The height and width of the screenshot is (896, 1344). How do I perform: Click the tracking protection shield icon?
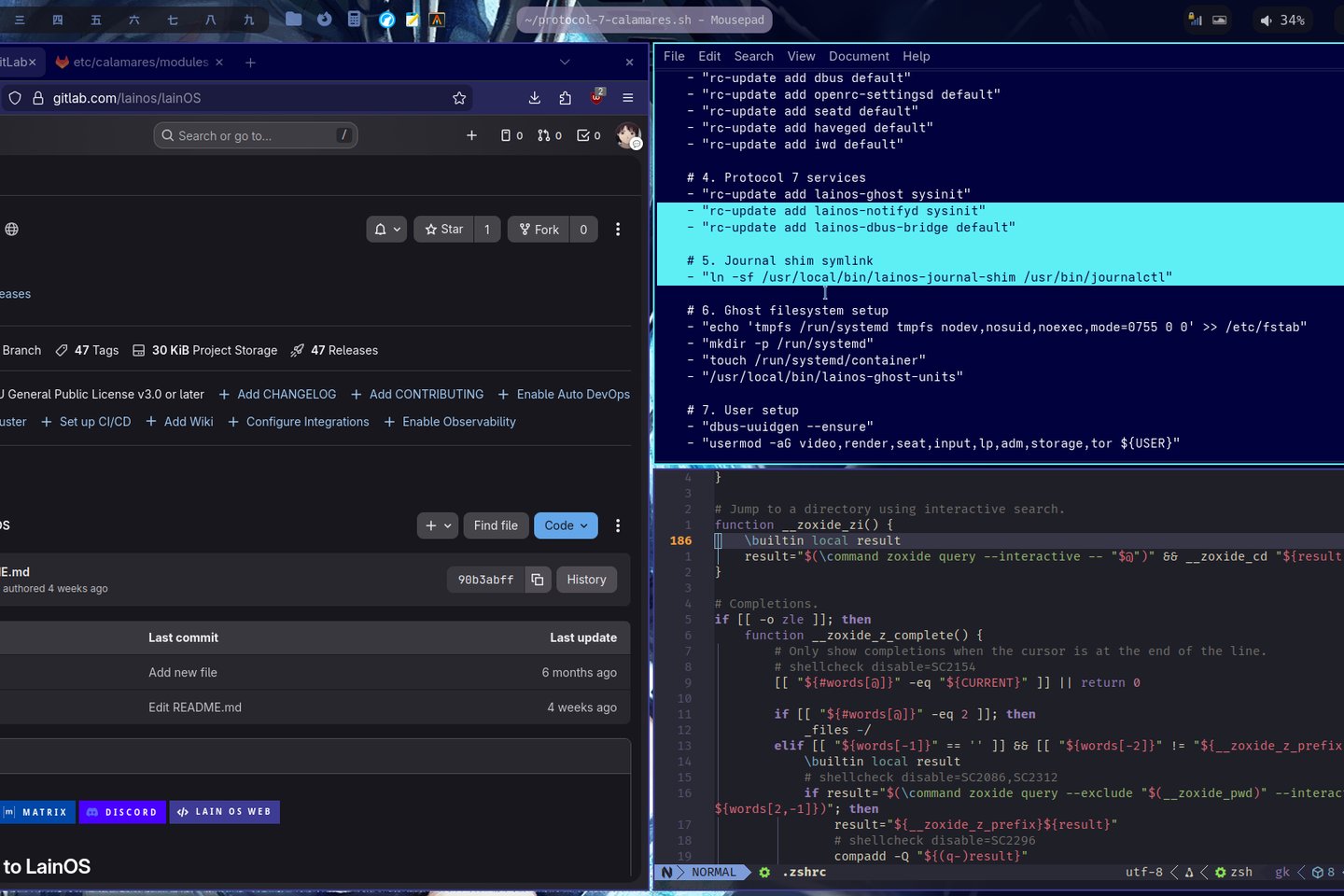[15, 98]
